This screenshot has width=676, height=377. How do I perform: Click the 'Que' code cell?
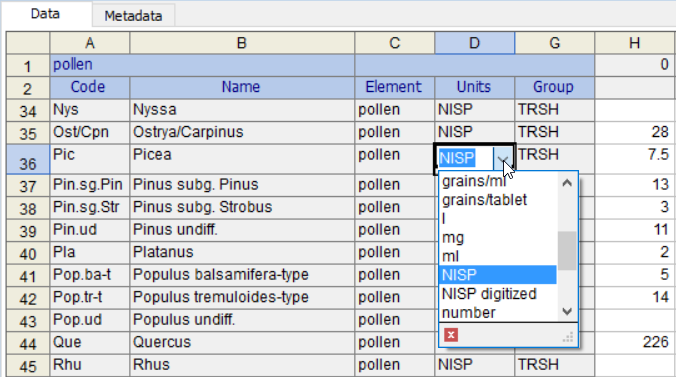90,343
